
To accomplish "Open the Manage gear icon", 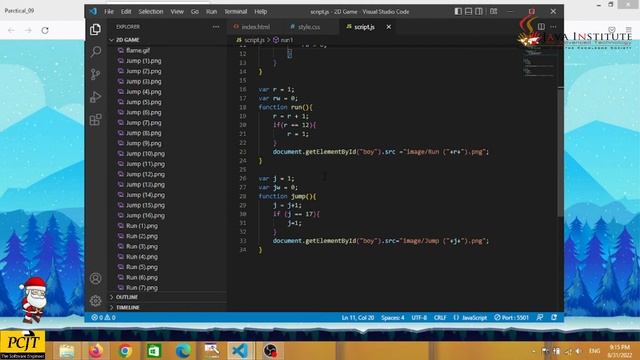I will [x=96, y=301].
